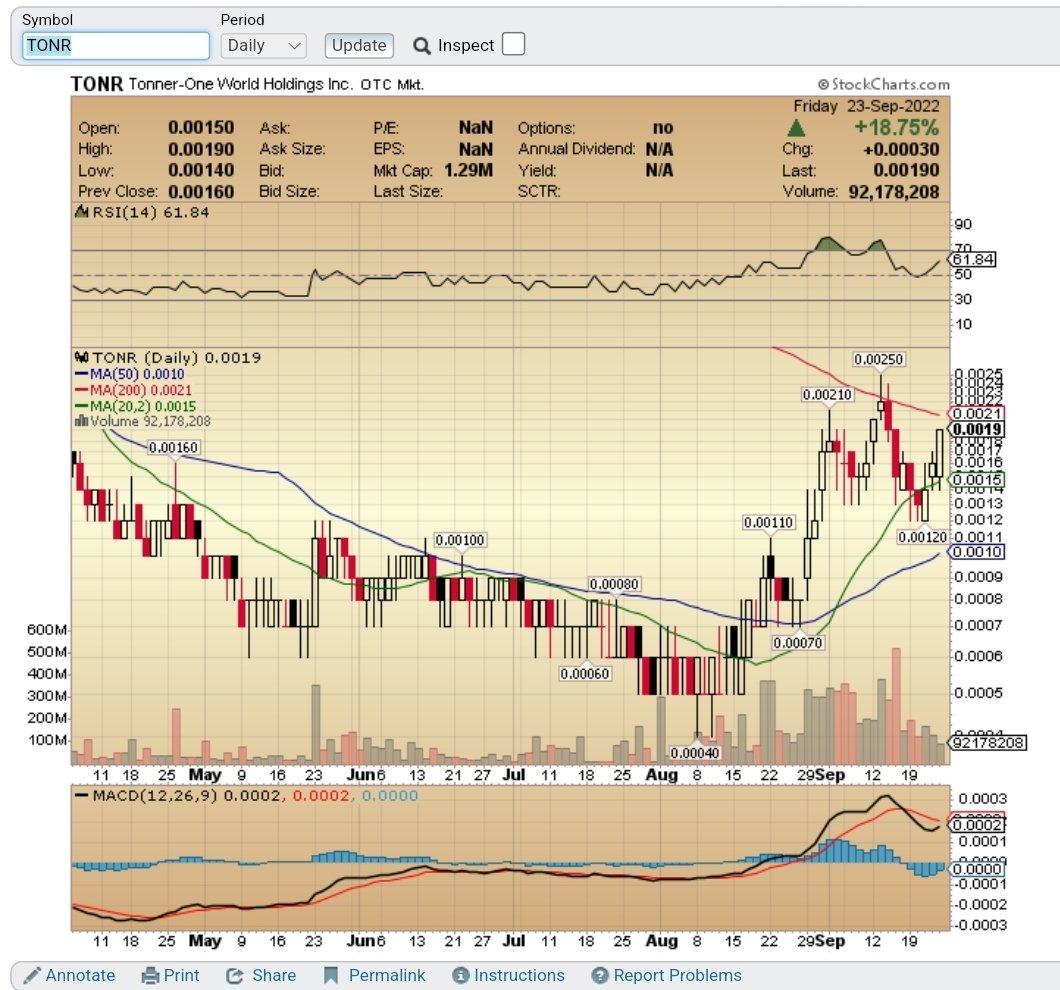This screenshot has height=990, width=1060.
Task: Click the StockCharts.com credit text
Action: [884, 84]
